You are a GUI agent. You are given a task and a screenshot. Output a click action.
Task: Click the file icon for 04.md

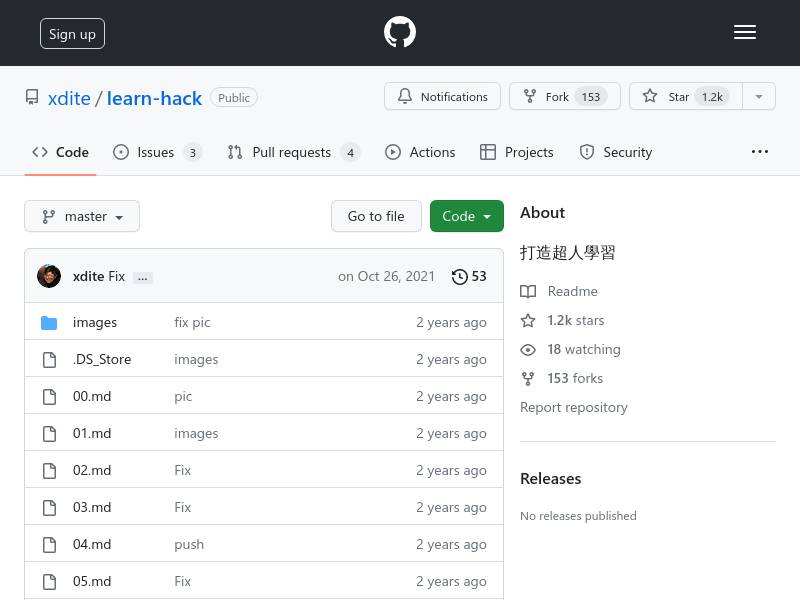tap(49, 544)
